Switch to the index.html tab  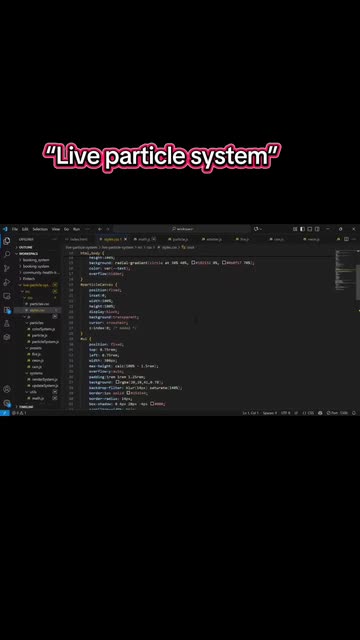pos(79,239)
